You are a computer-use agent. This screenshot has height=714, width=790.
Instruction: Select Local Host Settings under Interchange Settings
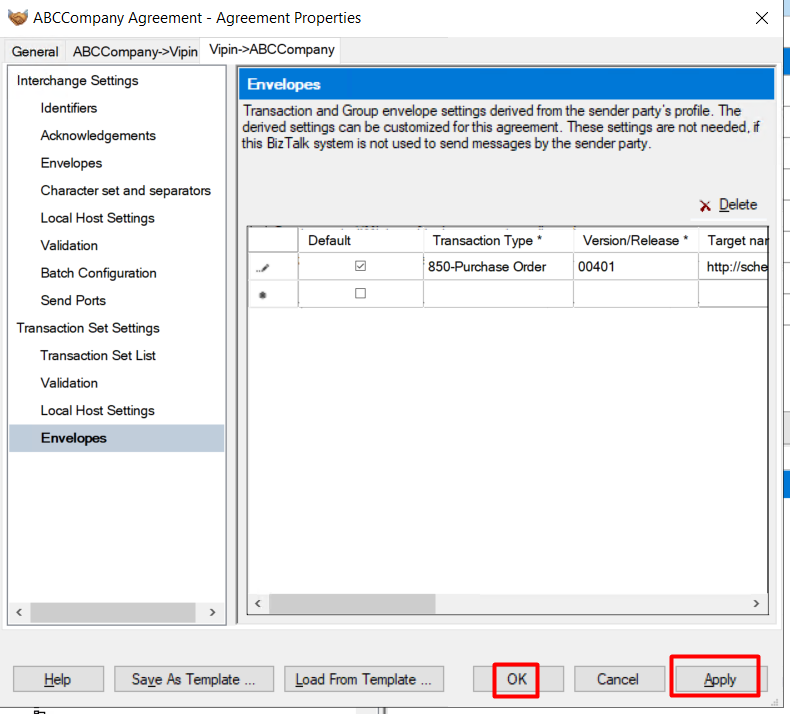97,218
